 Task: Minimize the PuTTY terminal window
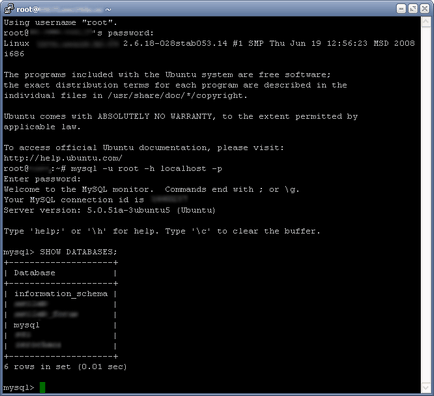[402, 9]
